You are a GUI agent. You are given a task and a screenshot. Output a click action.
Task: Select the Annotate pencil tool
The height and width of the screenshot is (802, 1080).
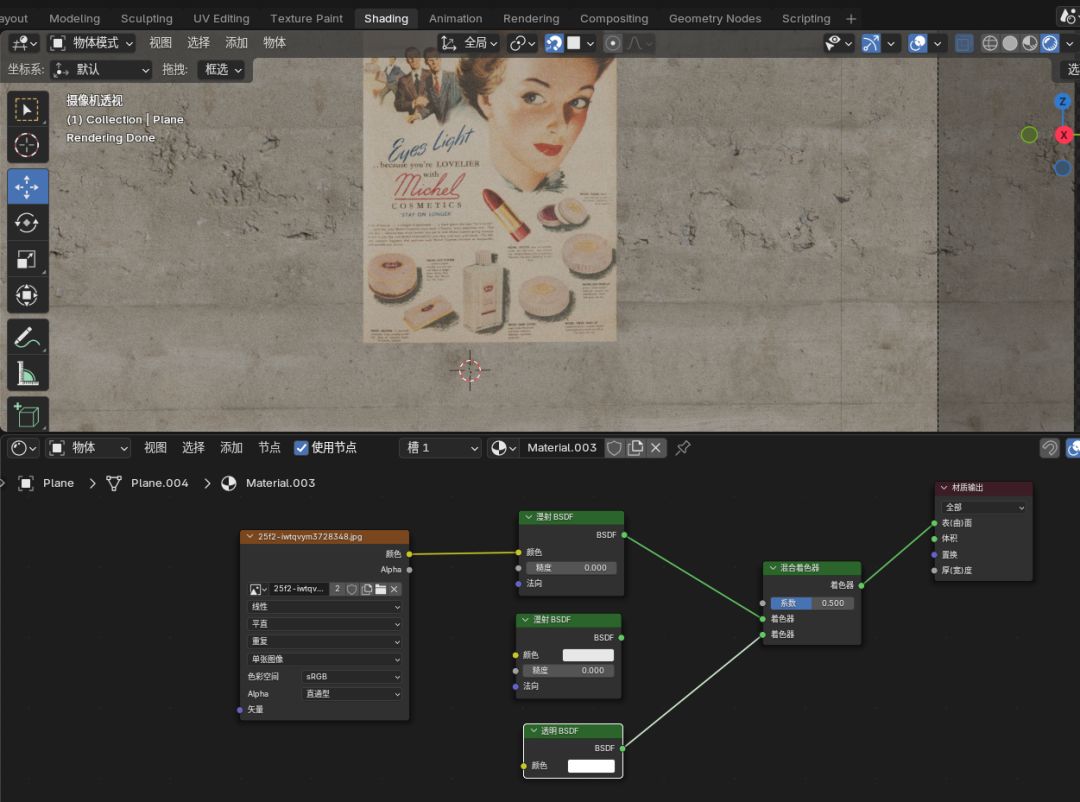tap(27, 337)
